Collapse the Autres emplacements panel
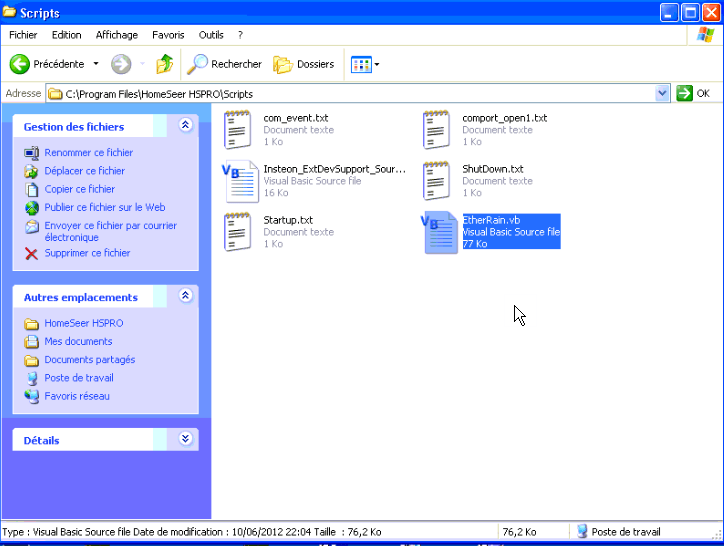Viewport: 724px width, 546px height. (x=186, y=296)
